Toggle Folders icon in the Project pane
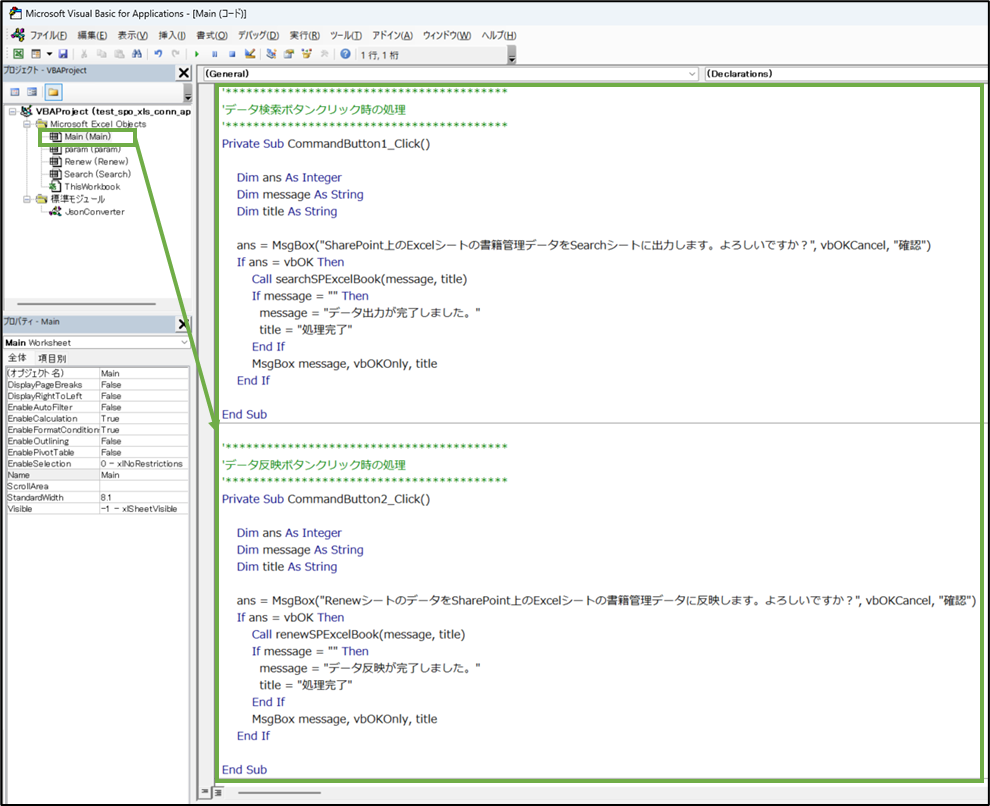Image resolution: width=990 pixels, height=806 pixels. (53, 92)
